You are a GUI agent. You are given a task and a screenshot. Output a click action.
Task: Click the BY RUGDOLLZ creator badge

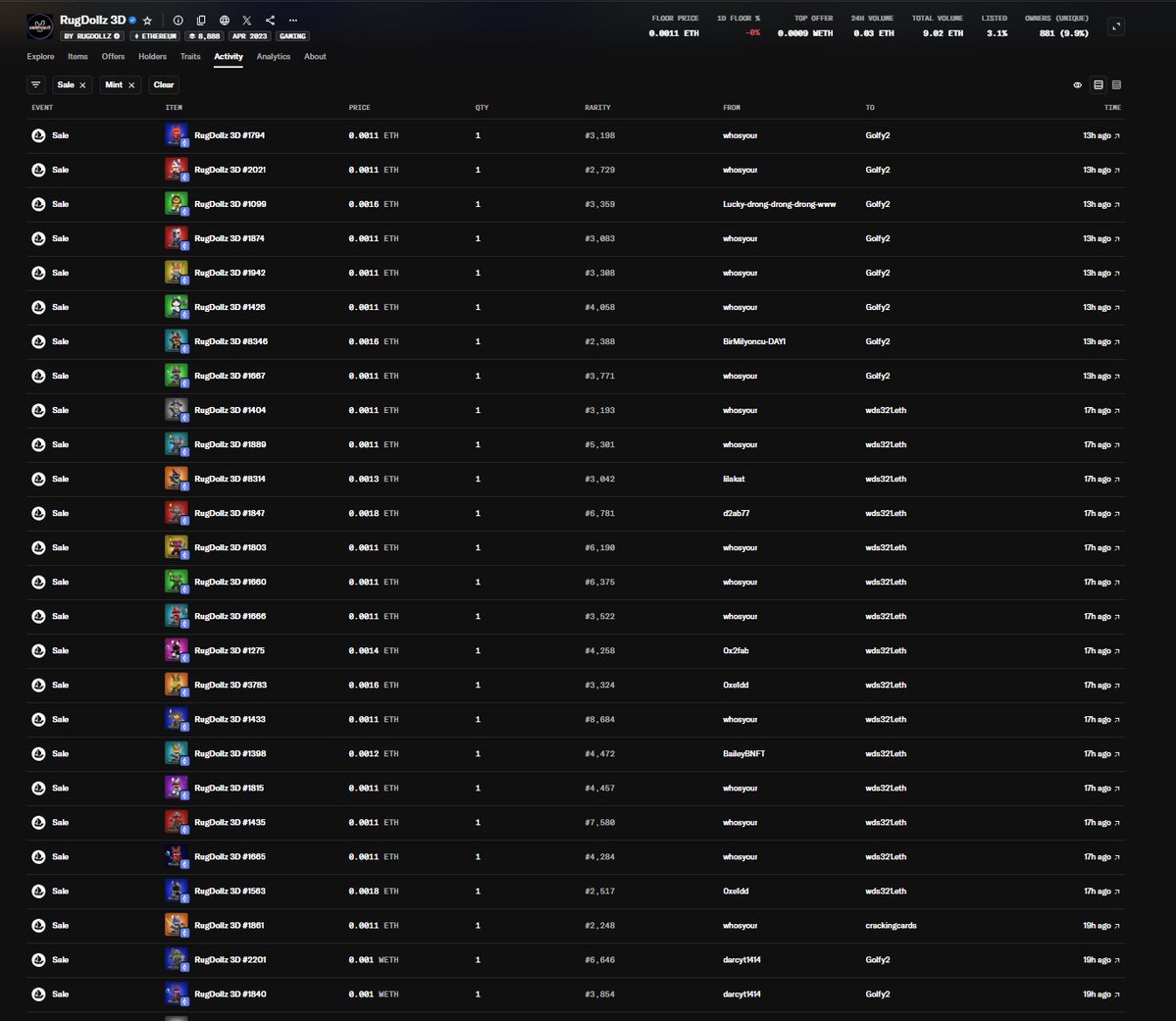click(x=91, y=36)
